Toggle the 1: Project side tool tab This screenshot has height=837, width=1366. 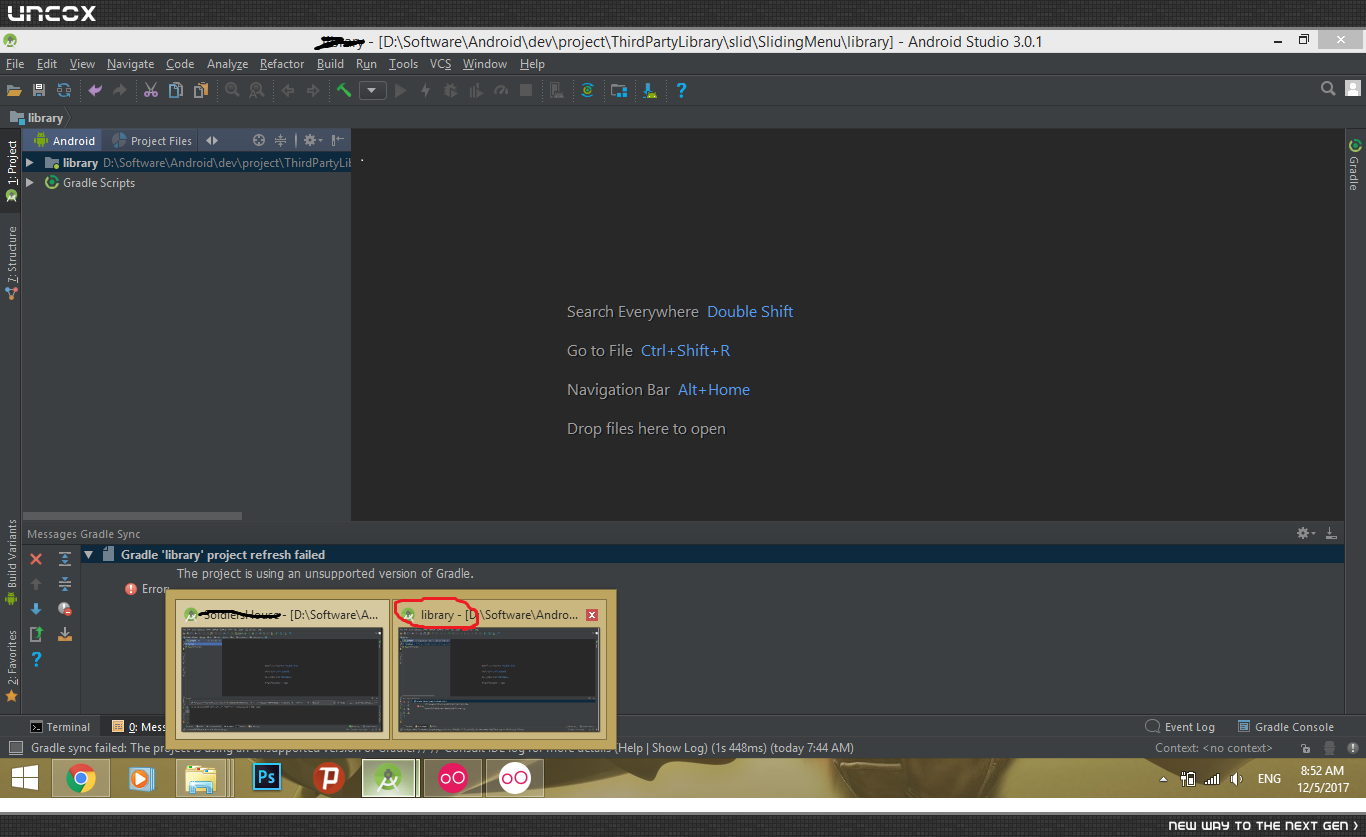(12, 170)
